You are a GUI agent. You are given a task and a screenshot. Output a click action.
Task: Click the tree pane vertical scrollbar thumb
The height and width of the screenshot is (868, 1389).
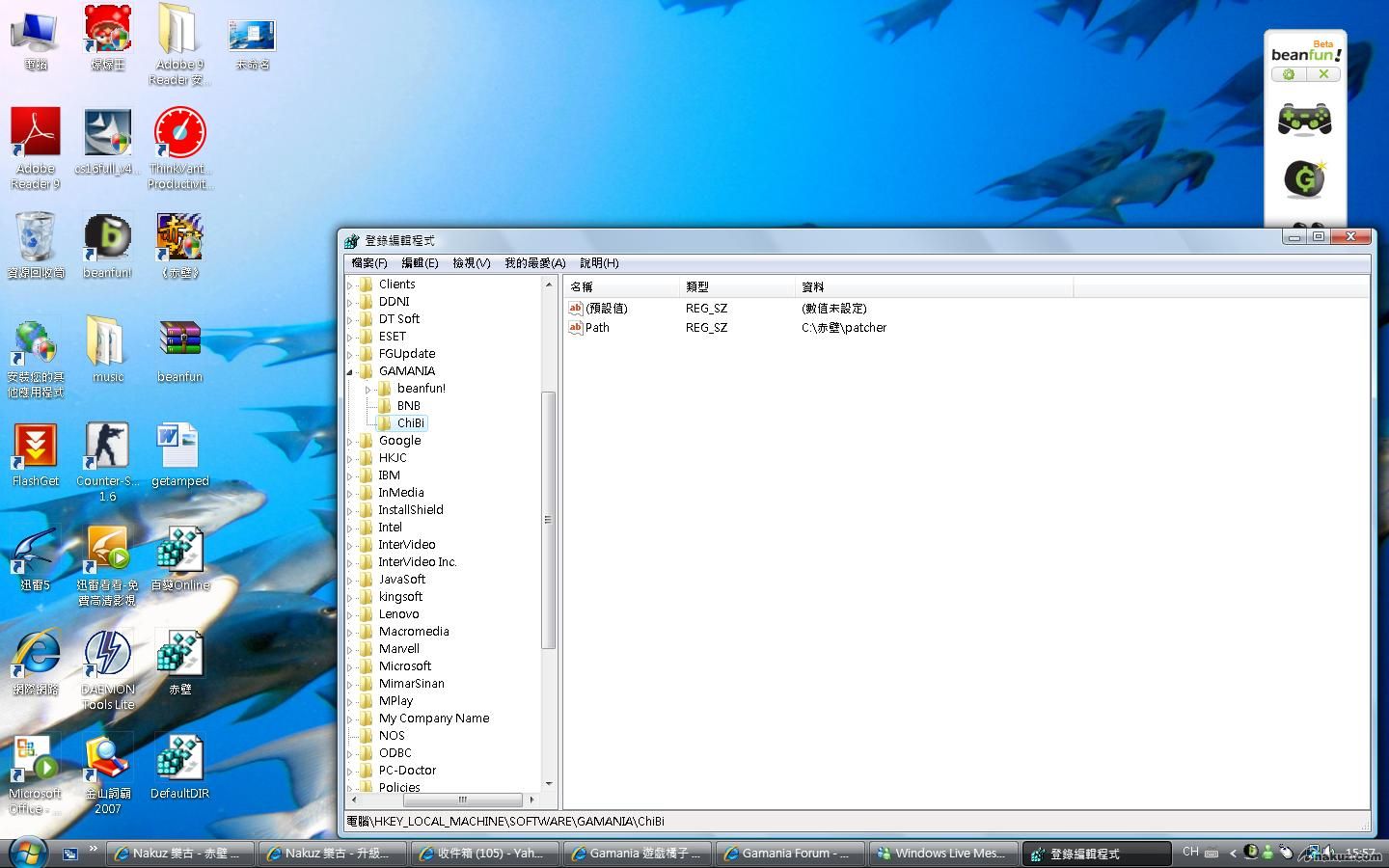tap(548, 520)
